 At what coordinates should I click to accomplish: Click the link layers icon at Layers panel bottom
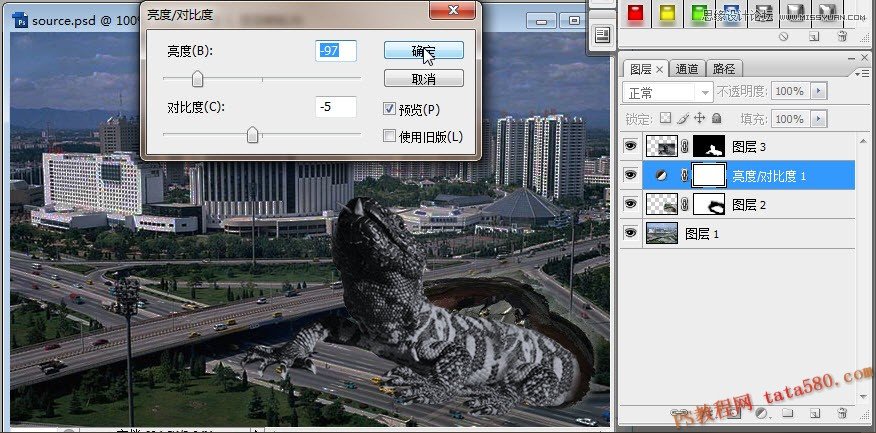click(x=680, y=413)
